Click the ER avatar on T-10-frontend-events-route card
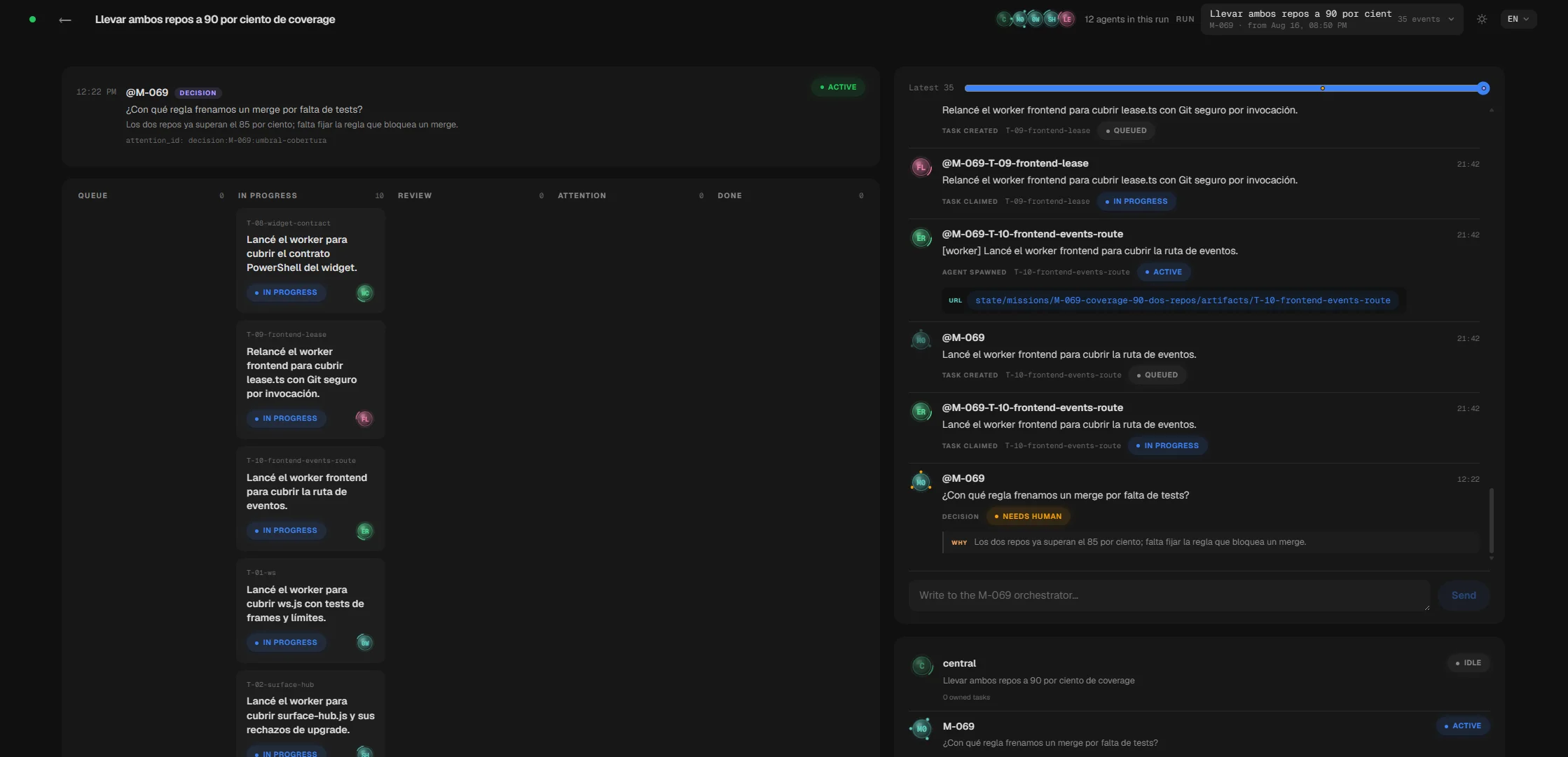The image size is (1568, 757). (364, 531)
